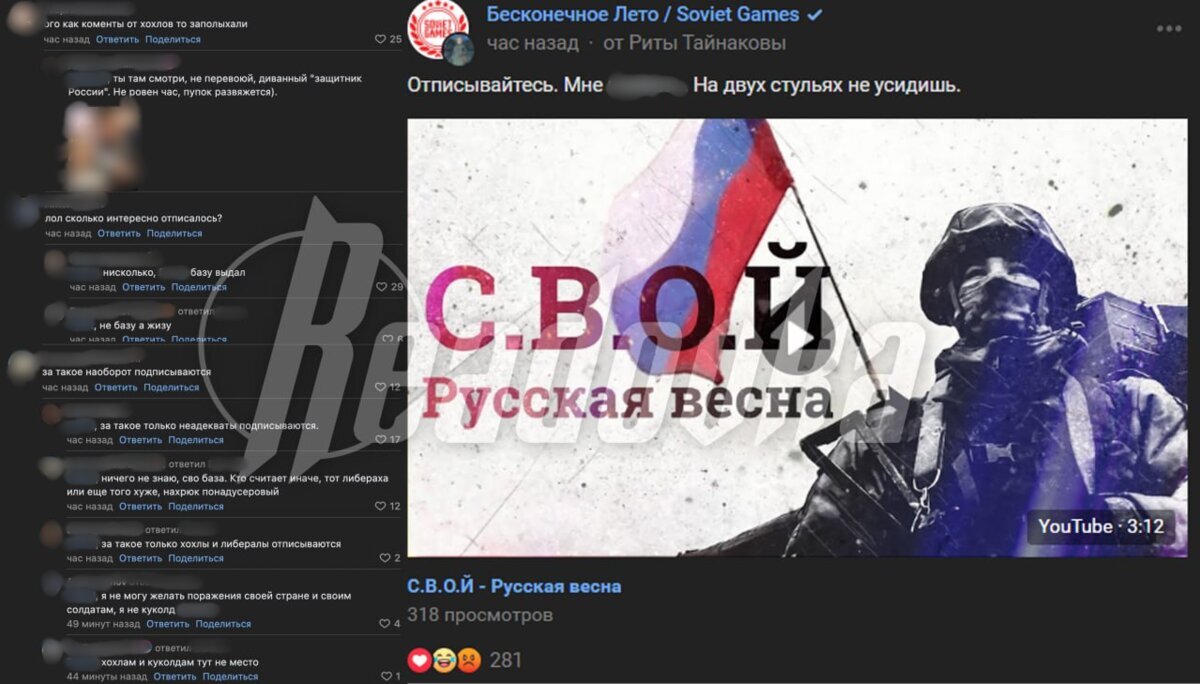Open the blurred image attachment in comment
Image resolution: width=1200 pixels, height=684 pixels.
tap(101, 145)
